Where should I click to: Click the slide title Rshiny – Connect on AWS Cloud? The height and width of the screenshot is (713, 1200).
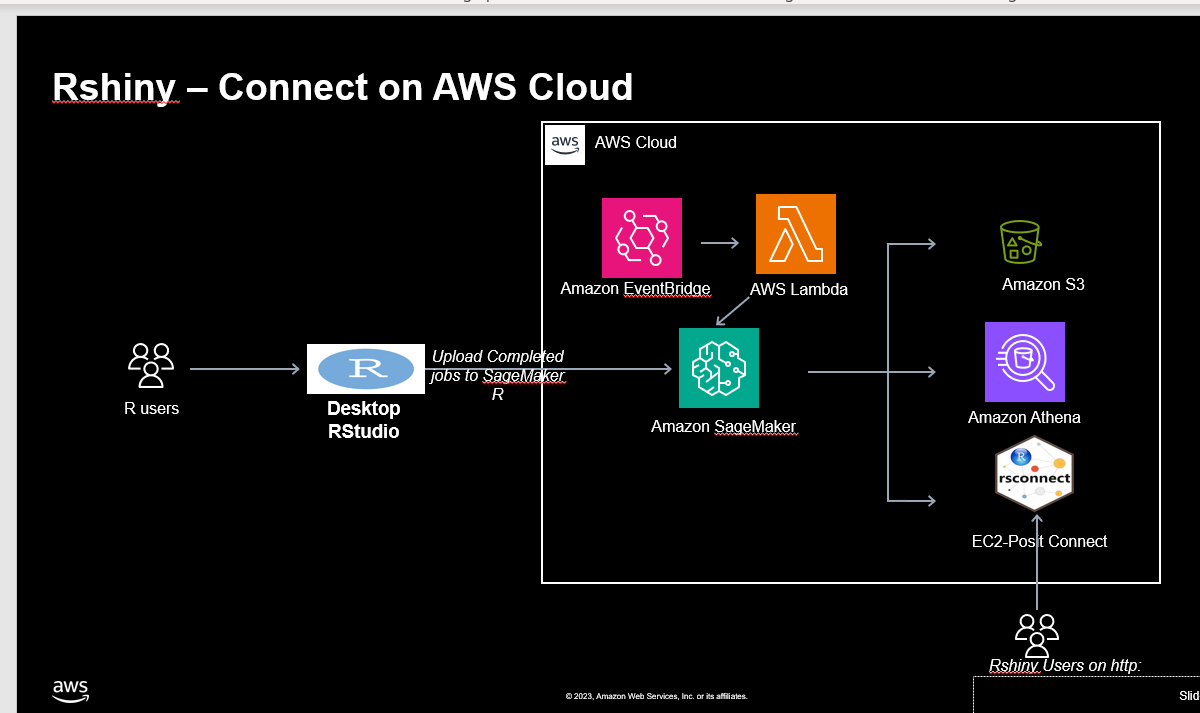pyautogui.click(x=342, y=87)
